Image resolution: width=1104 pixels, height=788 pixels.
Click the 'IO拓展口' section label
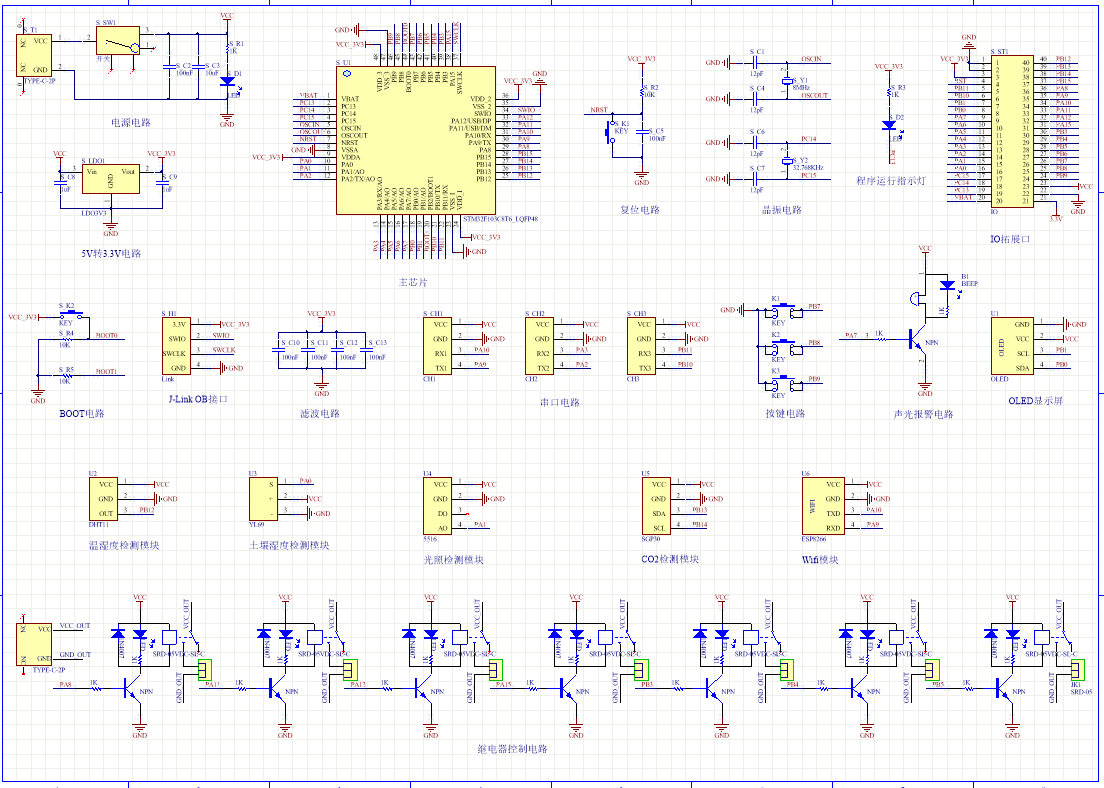[x=1010, y=239]
